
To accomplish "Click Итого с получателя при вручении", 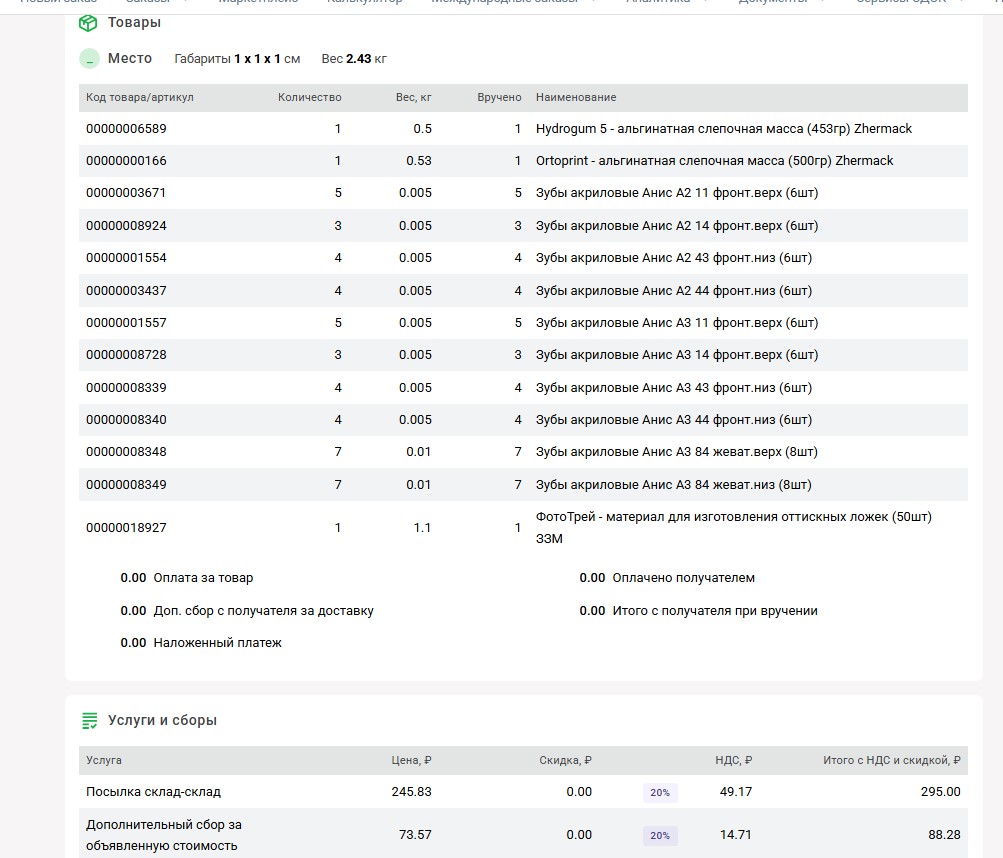I will click(x=714, y=611).
